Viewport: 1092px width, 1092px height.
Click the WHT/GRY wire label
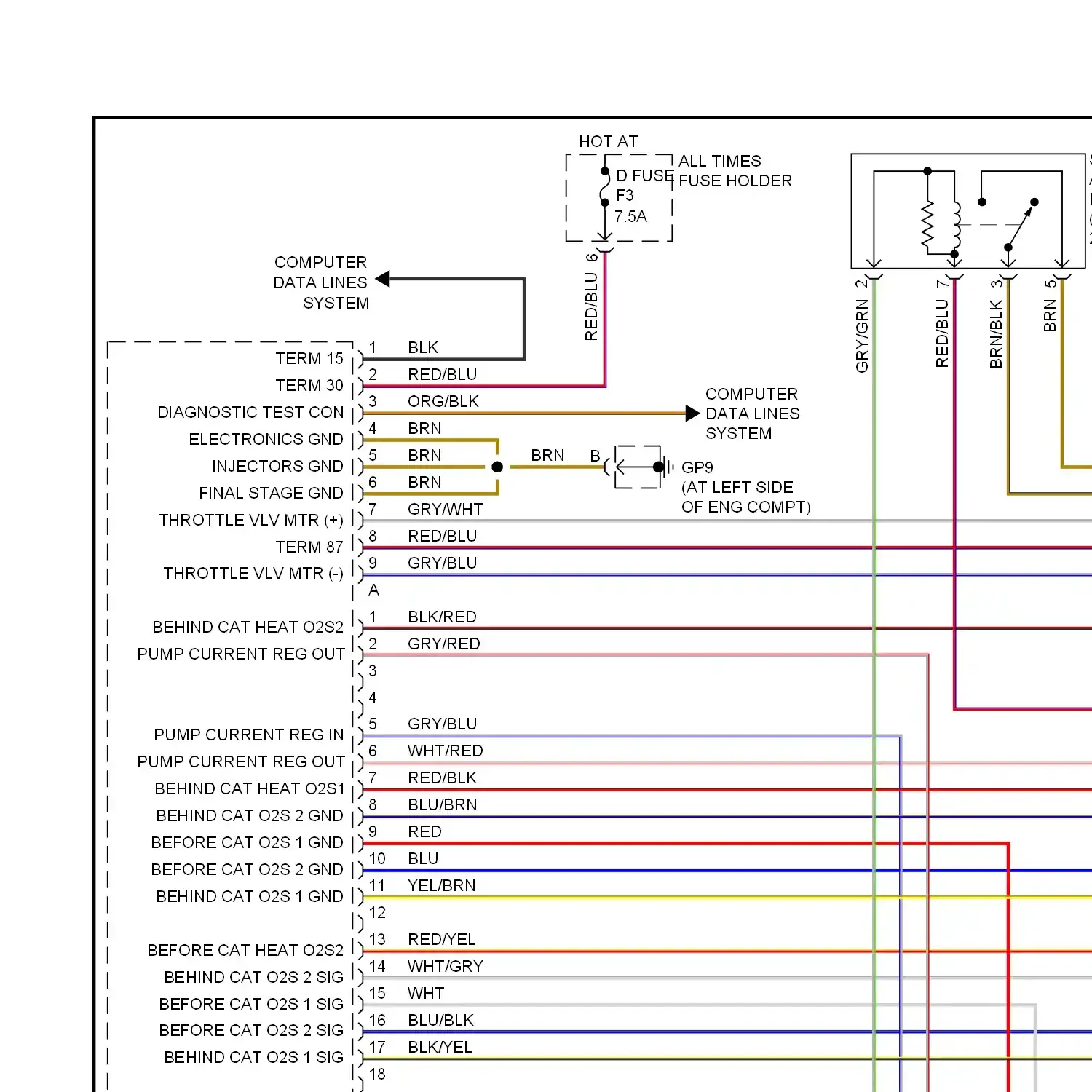[446, 967]
